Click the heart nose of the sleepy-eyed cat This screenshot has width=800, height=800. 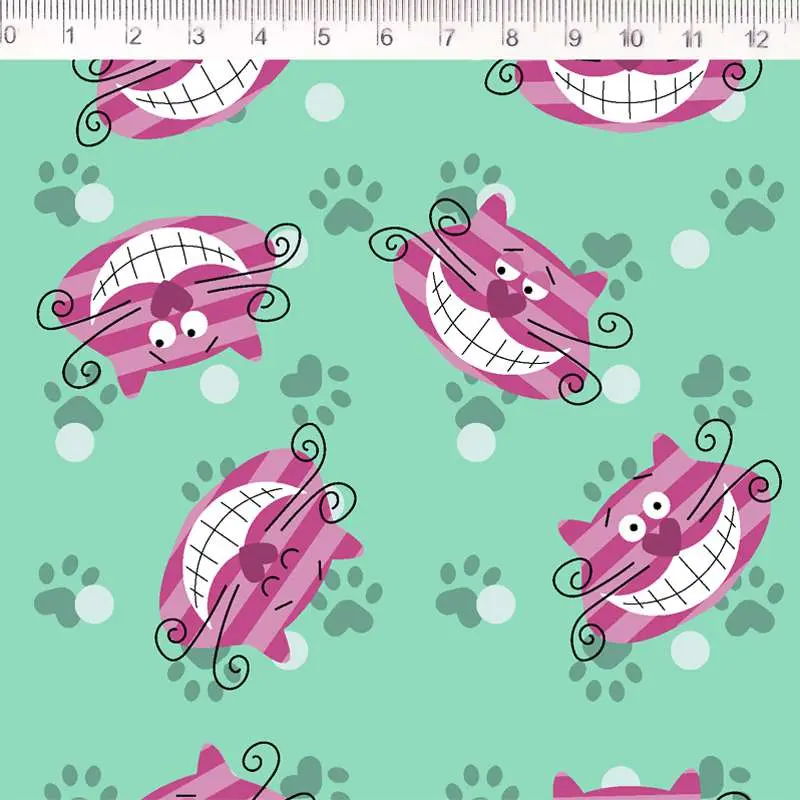coord(501,295)
